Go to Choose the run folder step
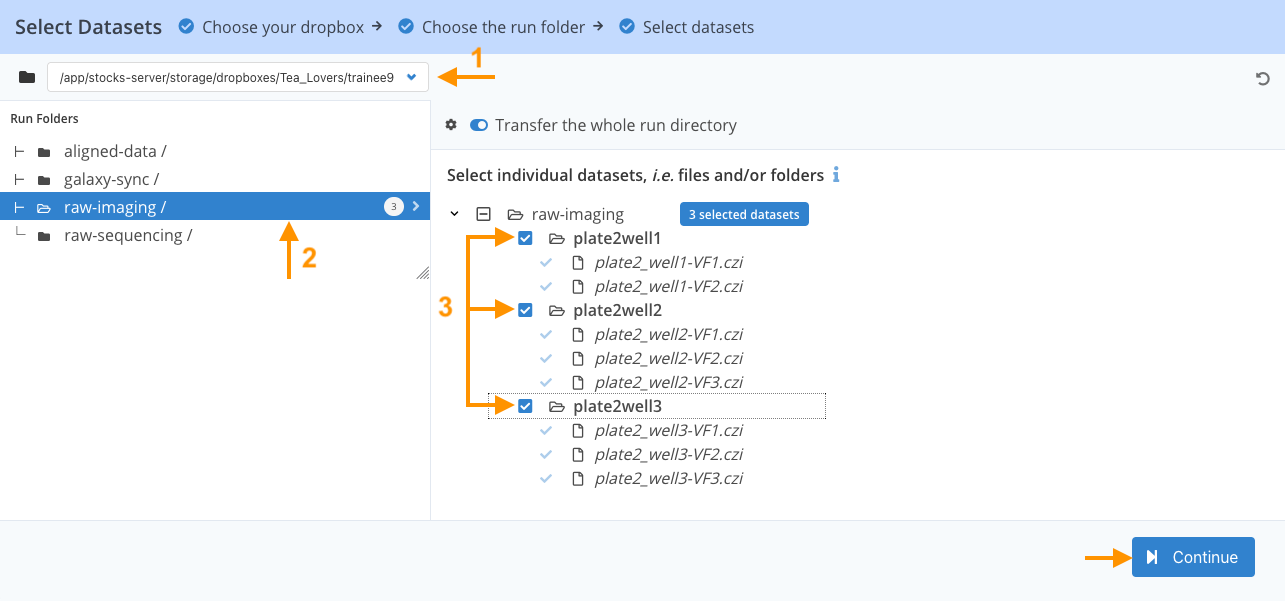 [x=501, y=27]
